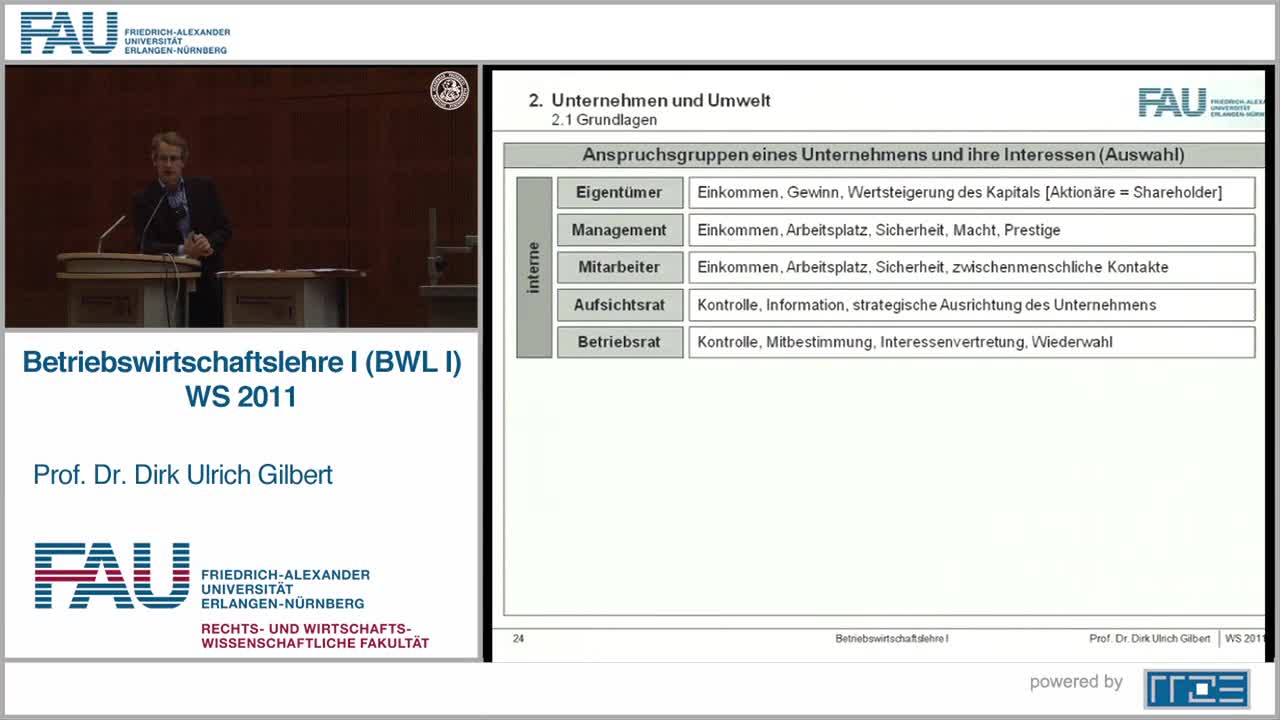The width and height of the screenshot is (1280, 720).
Task: Click the 'WS 2011' line under course title
Action: [x=241, y=397]
